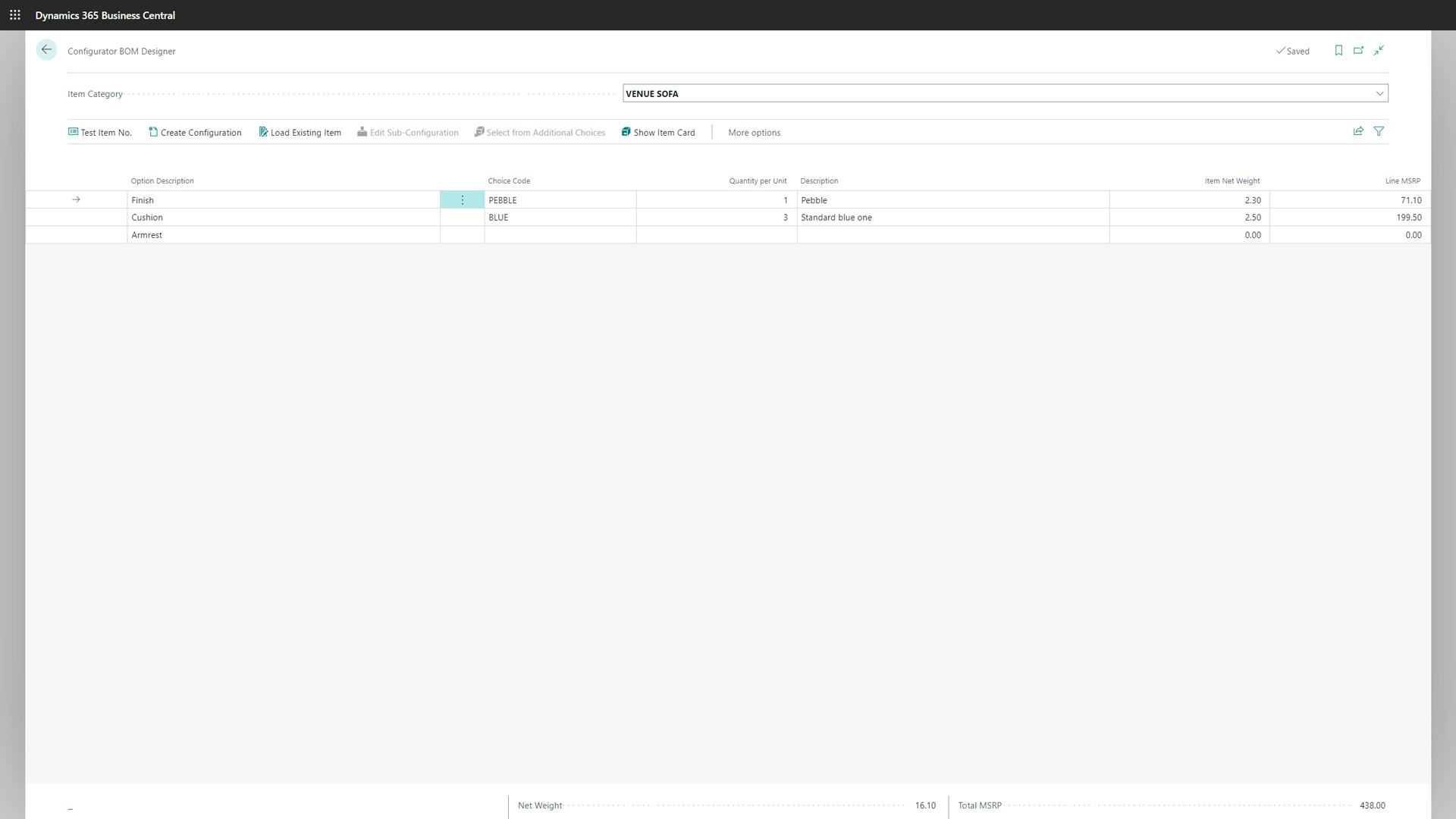The height and width of the screenshot is (819, 1456).
Task: Open row options for the Finish line
Action: [x=462, y=200]
